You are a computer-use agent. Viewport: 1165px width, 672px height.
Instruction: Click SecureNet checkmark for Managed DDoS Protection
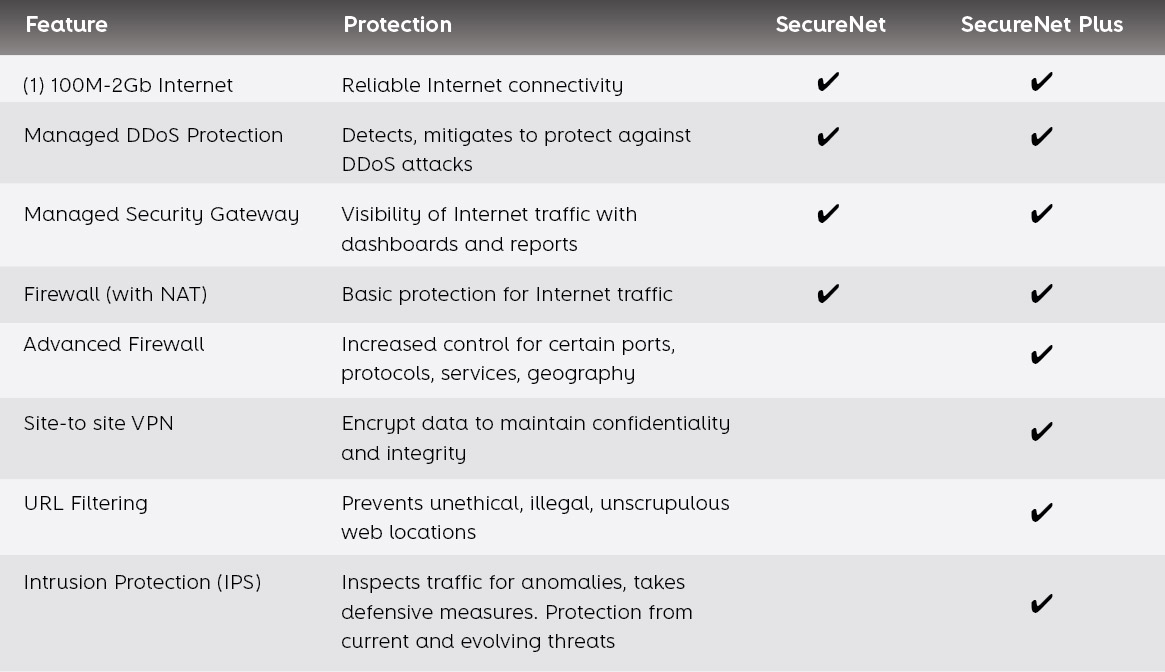828,136
